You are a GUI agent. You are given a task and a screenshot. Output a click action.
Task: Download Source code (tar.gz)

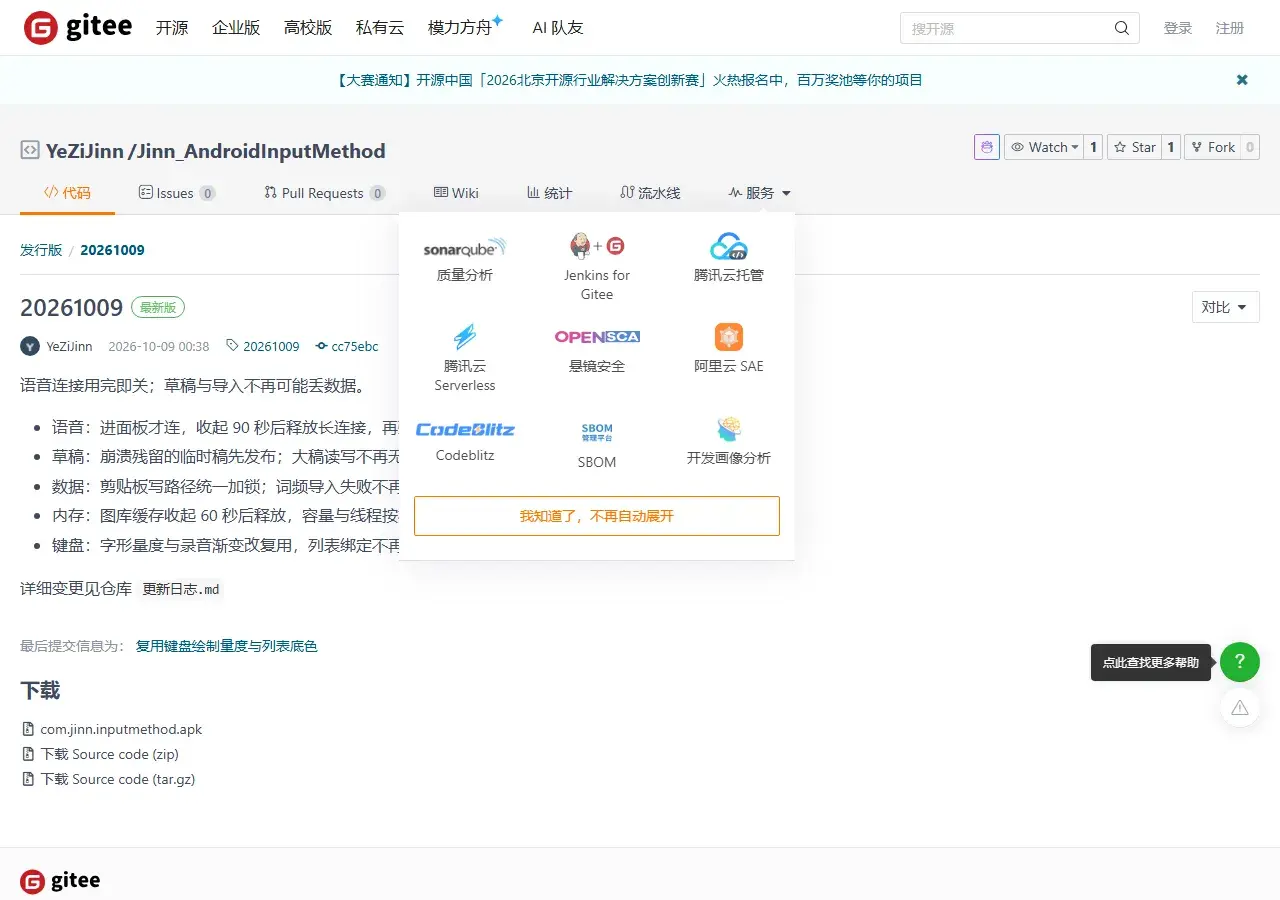point(117,779)
